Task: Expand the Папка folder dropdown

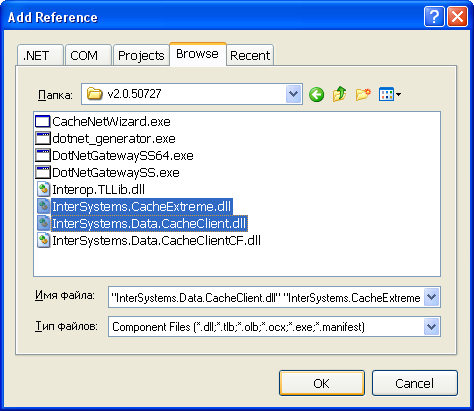Action: 293,94
